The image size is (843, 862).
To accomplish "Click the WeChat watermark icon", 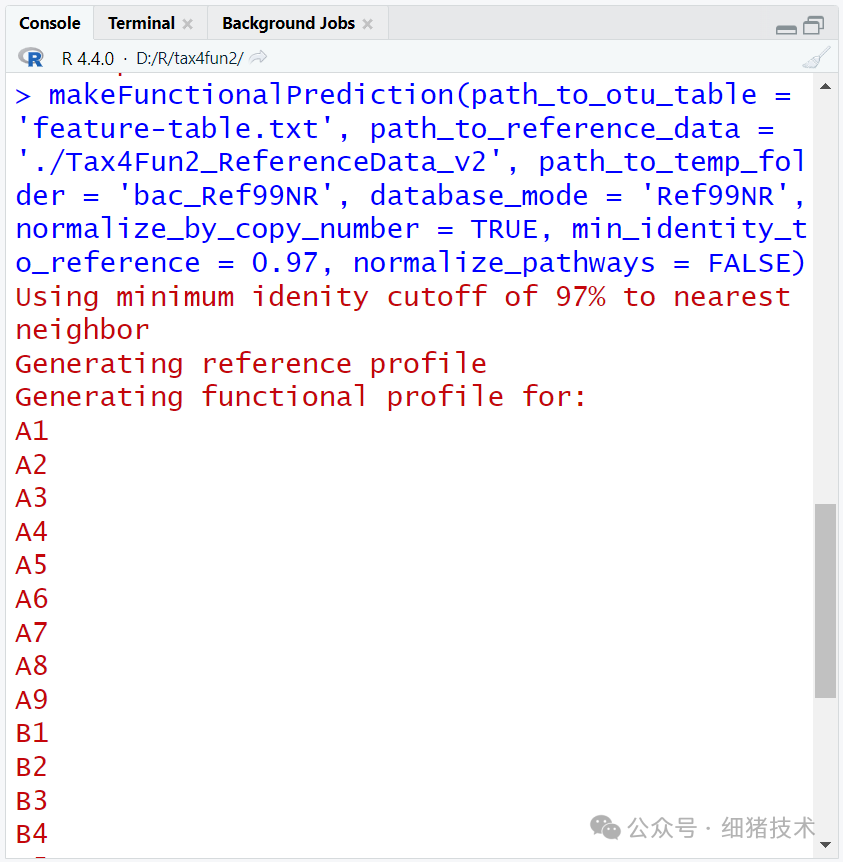I will [x=606, y=828].
